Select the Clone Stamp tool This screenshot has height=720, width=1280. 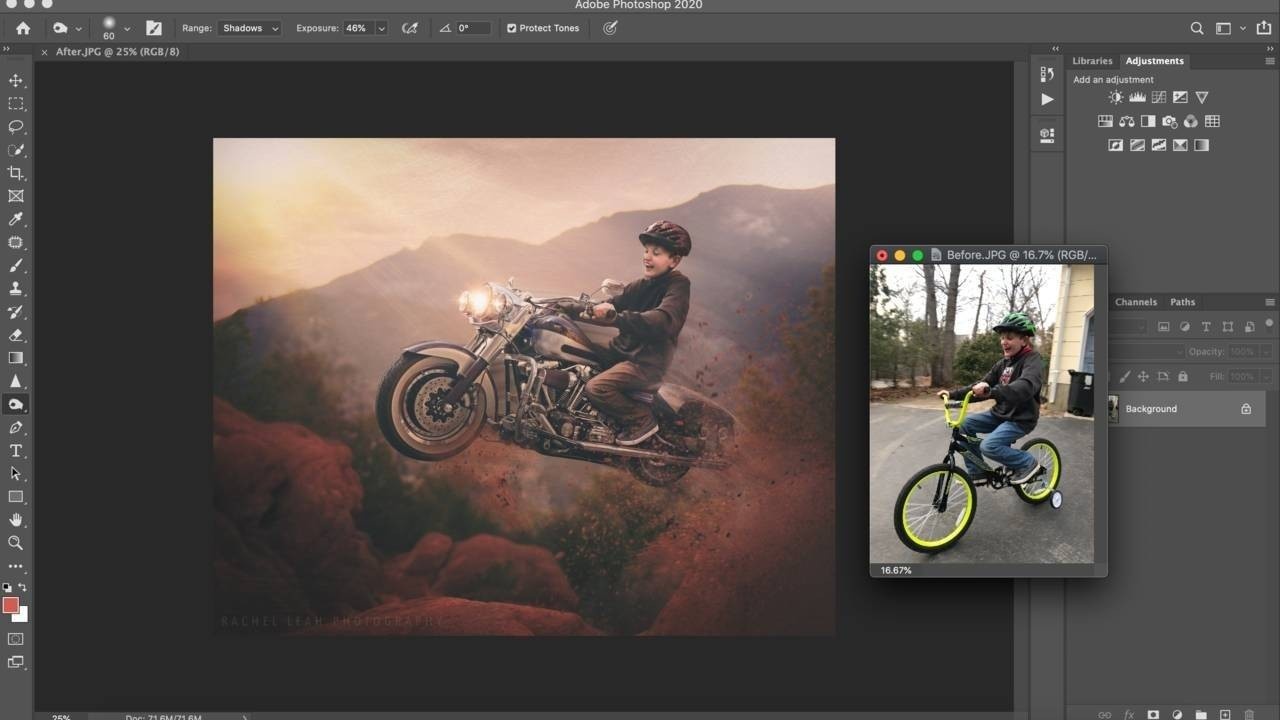16,289
